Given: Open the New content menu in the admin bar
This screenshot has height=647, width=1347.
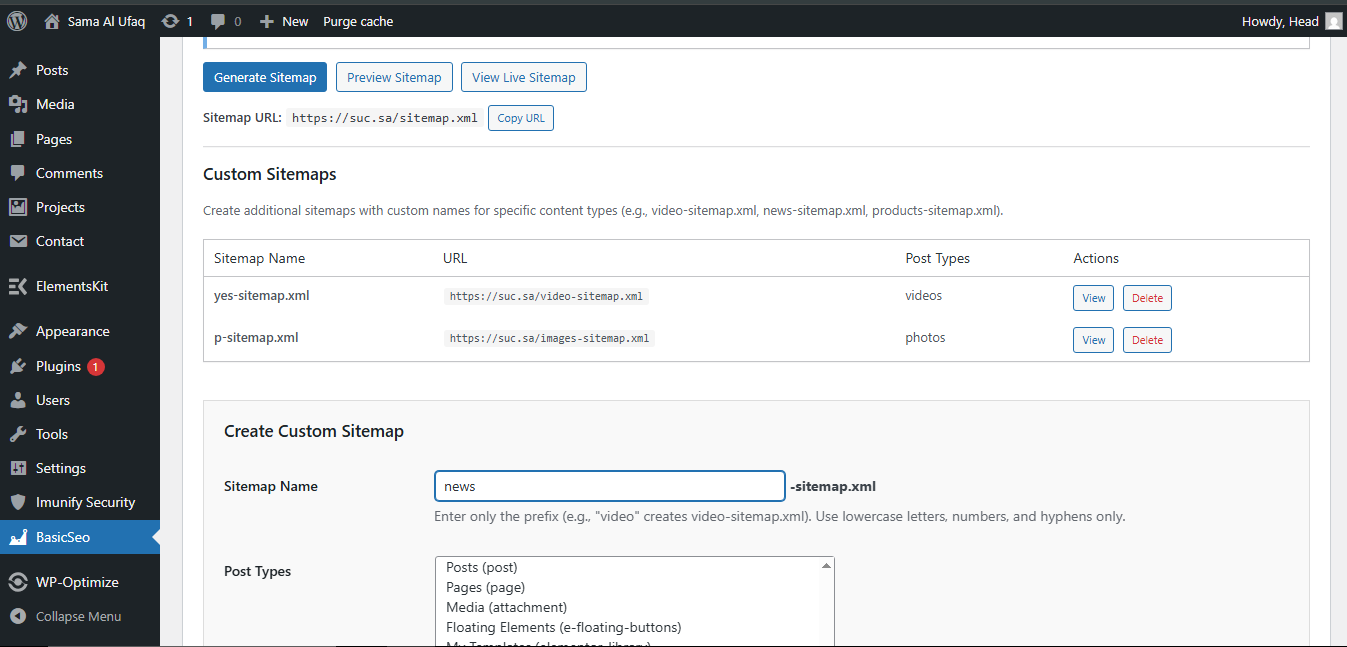Looking at the screenshot, I should click(283, 20).
